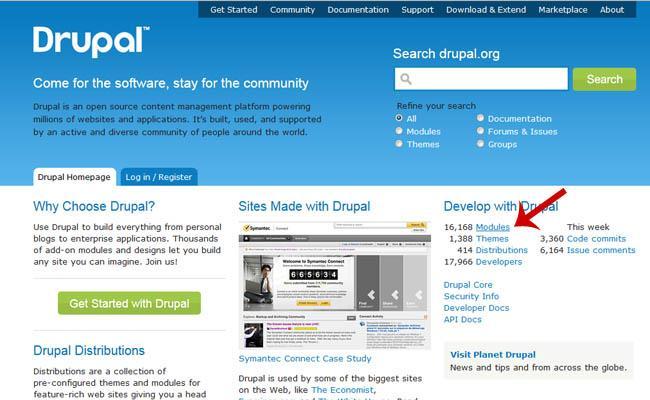This screenshot has width=650, height=400.
Task: Click the Drupal logo
Action: tap(91, 42)
